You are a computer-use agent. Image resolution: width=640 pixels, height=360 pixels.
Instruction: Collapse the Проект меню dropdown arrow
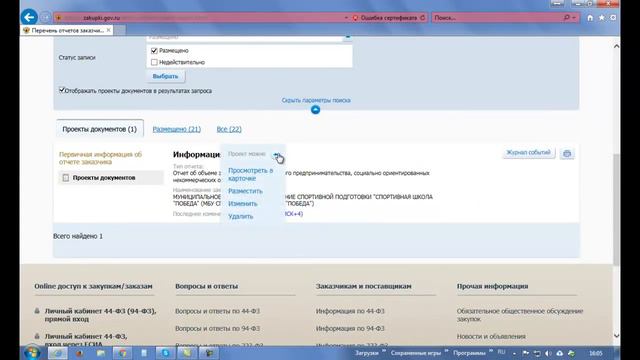276,154
